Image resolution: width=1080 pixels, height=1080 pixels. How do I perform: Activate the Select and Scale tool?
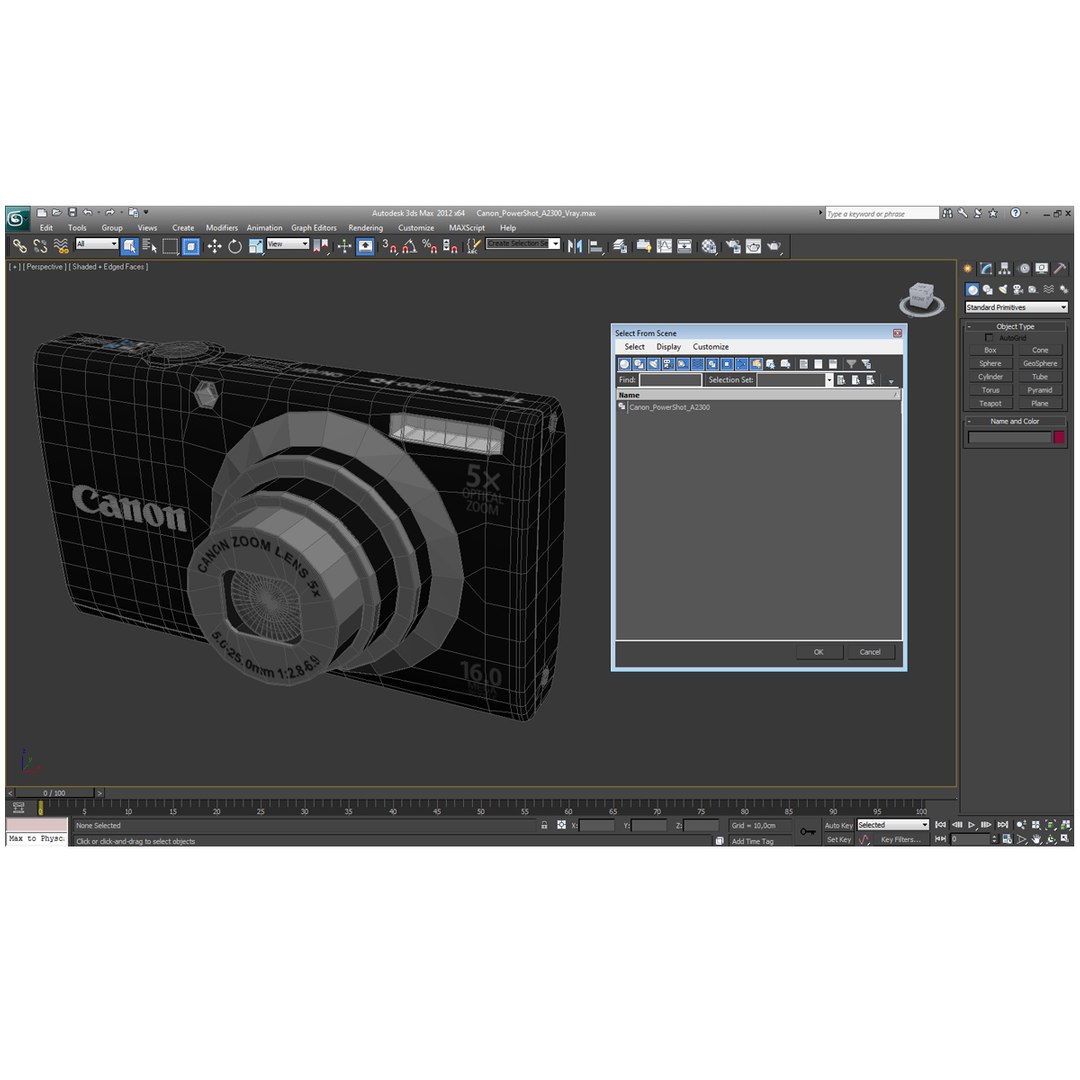pos(256,246)
